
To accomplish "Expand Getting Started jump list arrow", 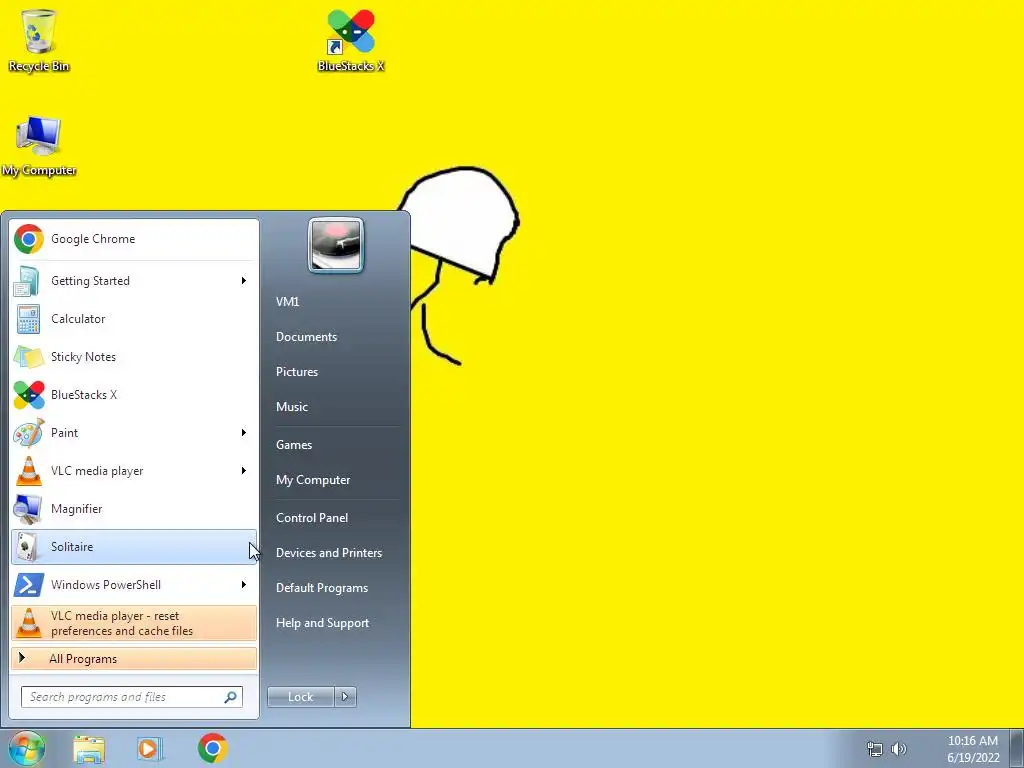I will (x=244, y=281).
